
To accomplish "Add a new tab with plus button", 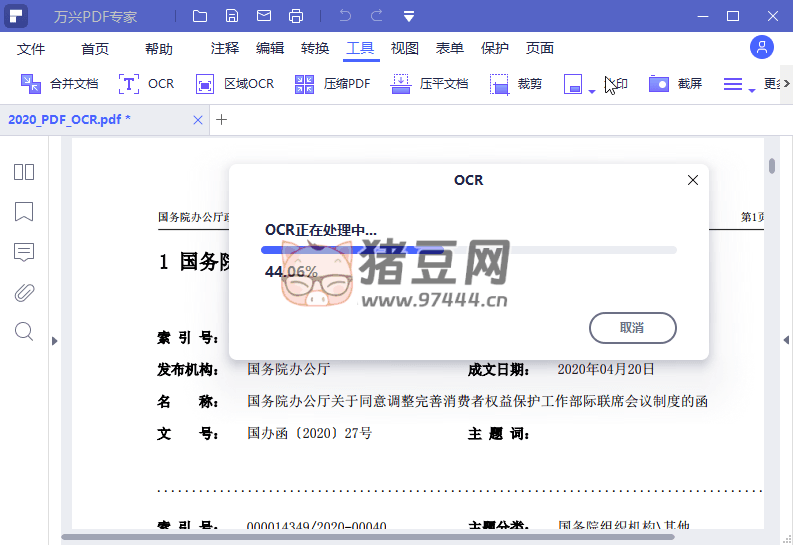I will pos(222,120).
